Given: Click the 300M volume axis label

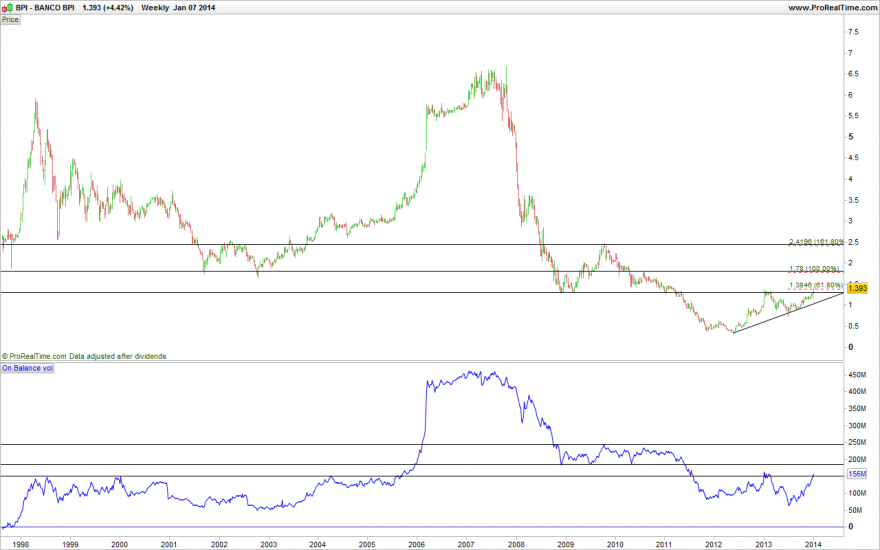Looking at the screenshot, I should 857,425.
